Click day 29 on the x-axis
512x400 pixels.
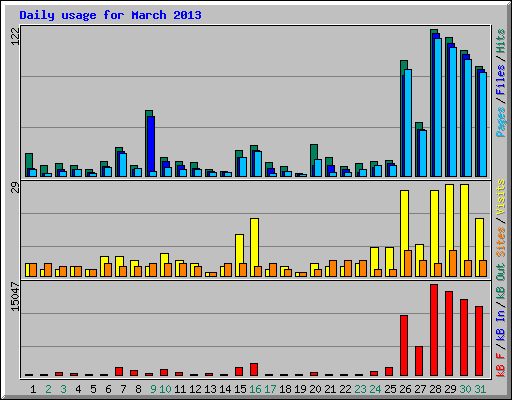coord(450,389)
